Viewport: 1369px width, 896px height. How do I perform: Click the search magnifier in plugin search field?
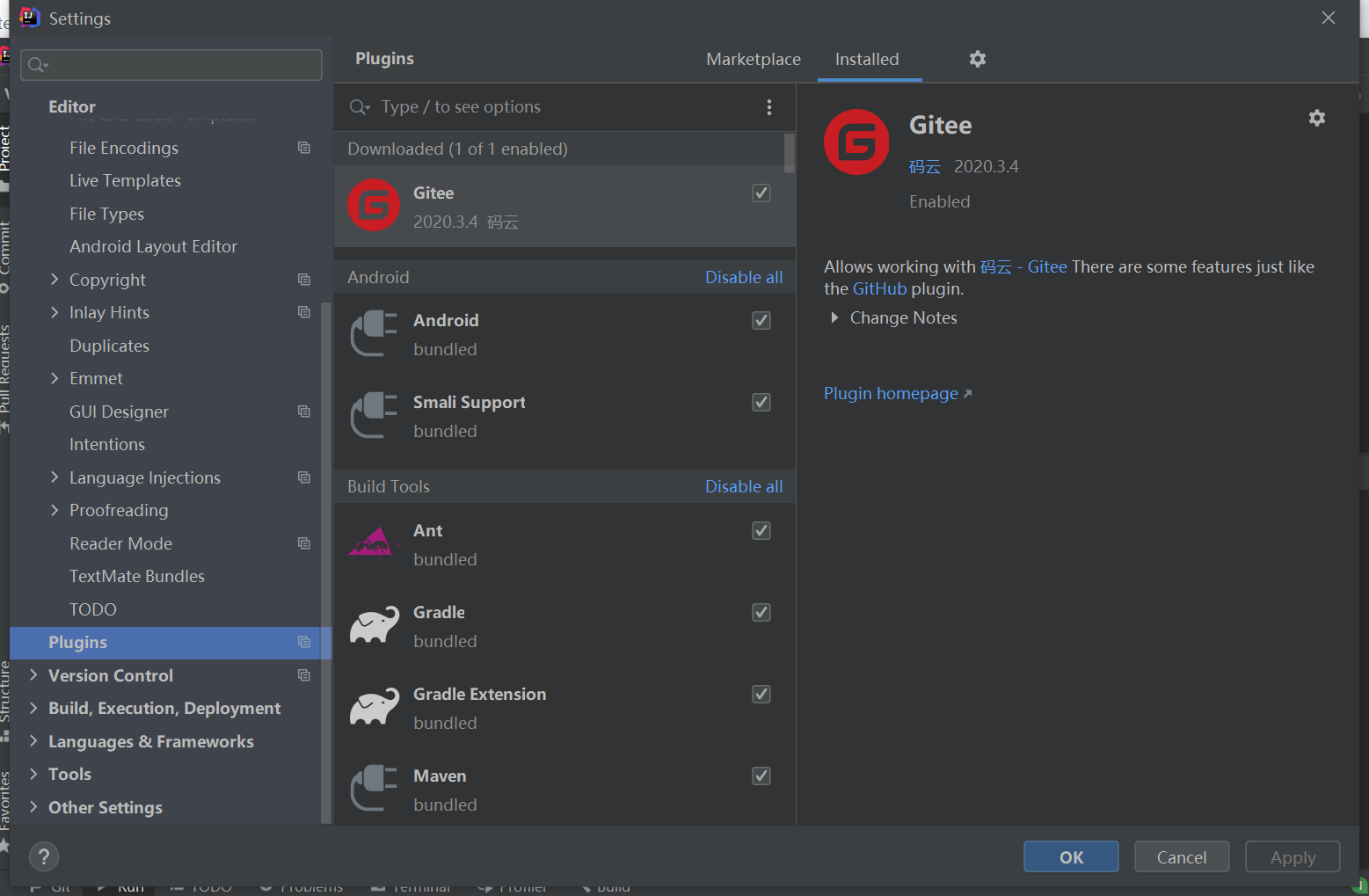click(x=360, y=107)
